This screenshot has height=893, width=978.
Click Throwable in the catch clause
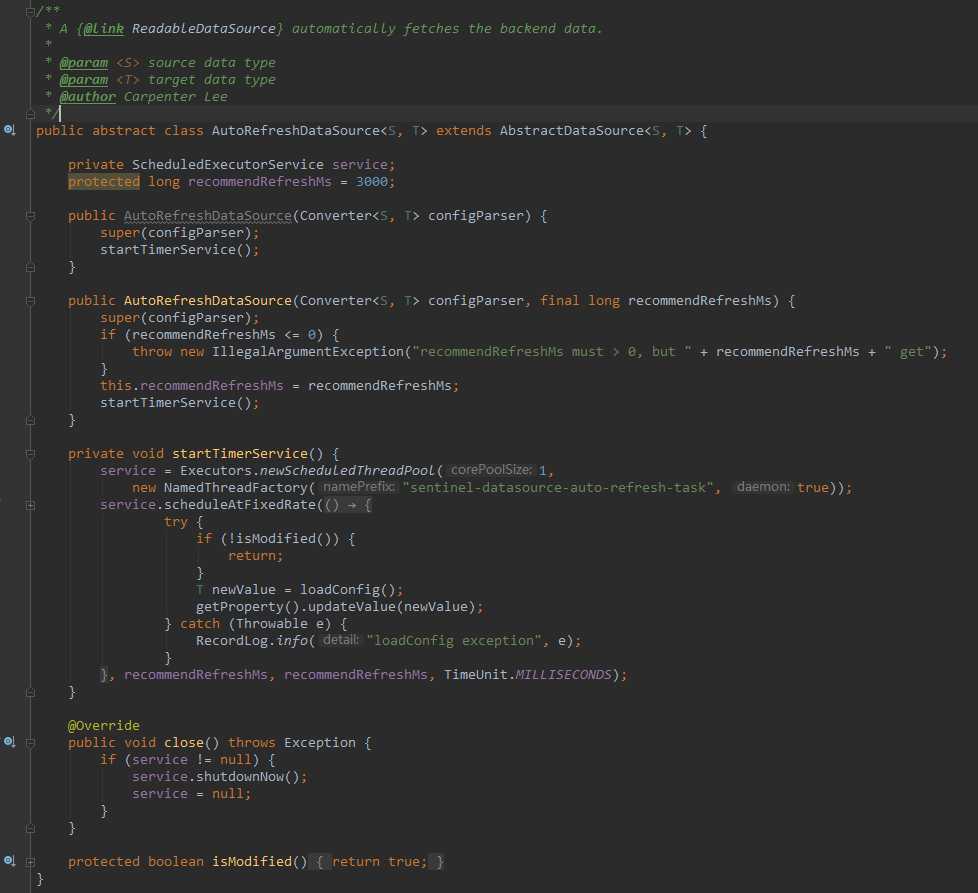point(271,624)
